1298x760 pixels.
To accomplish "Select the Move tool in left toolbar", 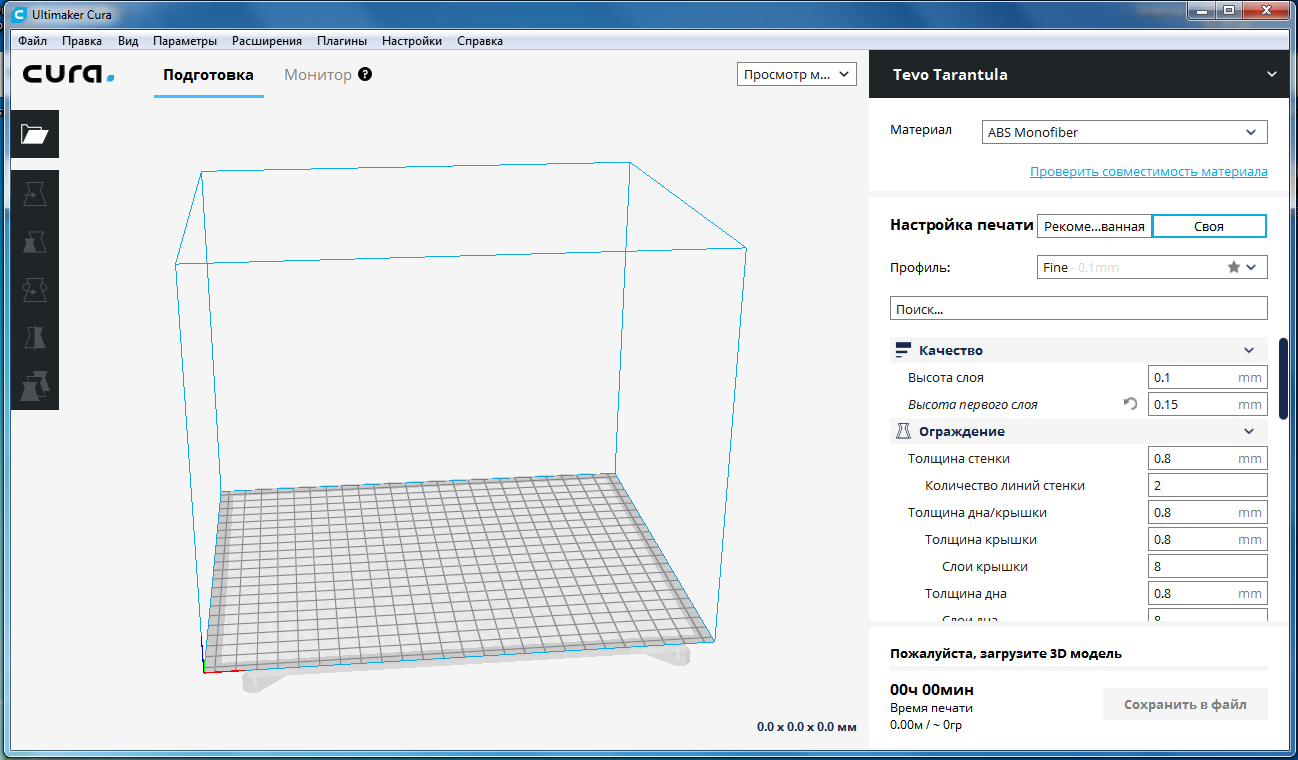I will [35, 194].
